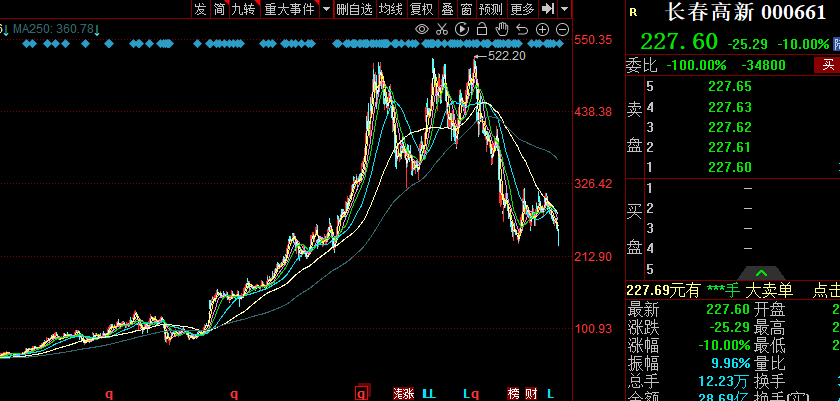Screen dimensions: 840x401
Task: Click the 点击 link in alert bar
Action: (x=826, y=291)
